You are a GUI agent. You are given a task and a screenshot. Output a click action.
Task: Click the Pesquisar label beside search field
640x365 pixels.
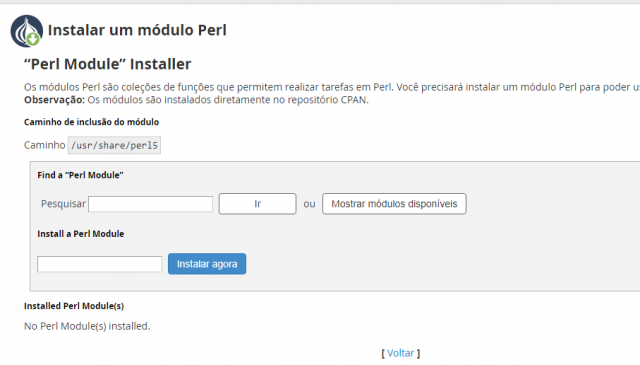click(x=63, y=204)
